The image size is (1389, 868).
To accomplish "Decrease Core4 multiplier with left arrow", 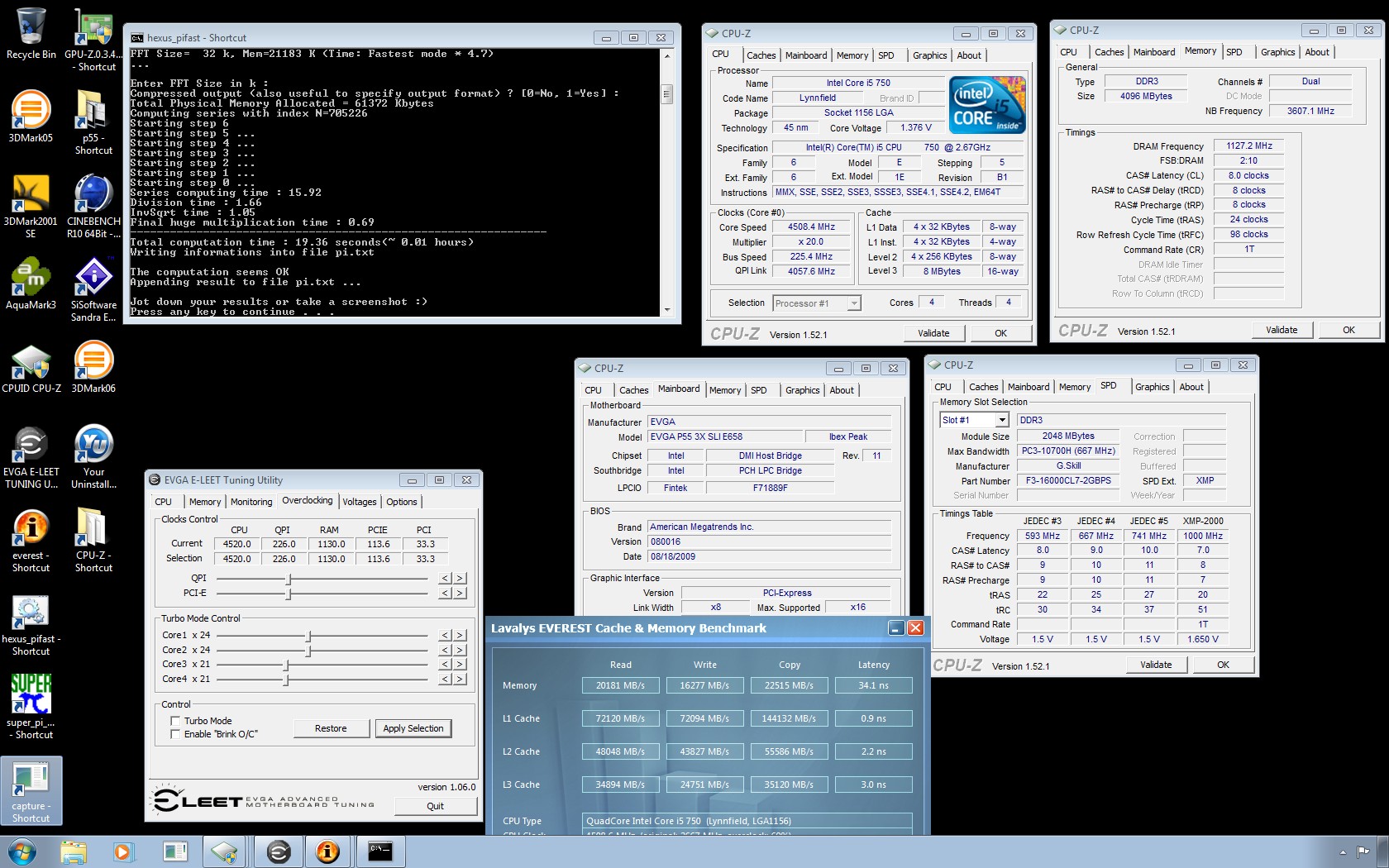I will coord(446,680).
